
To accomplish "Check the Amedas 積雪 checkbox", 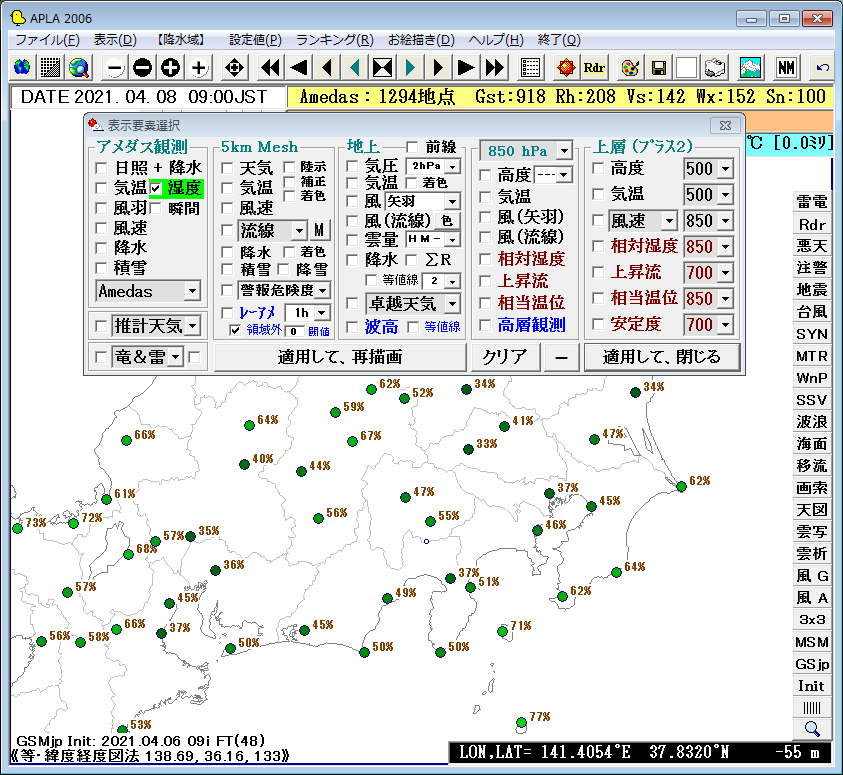I will pos(101,268).
